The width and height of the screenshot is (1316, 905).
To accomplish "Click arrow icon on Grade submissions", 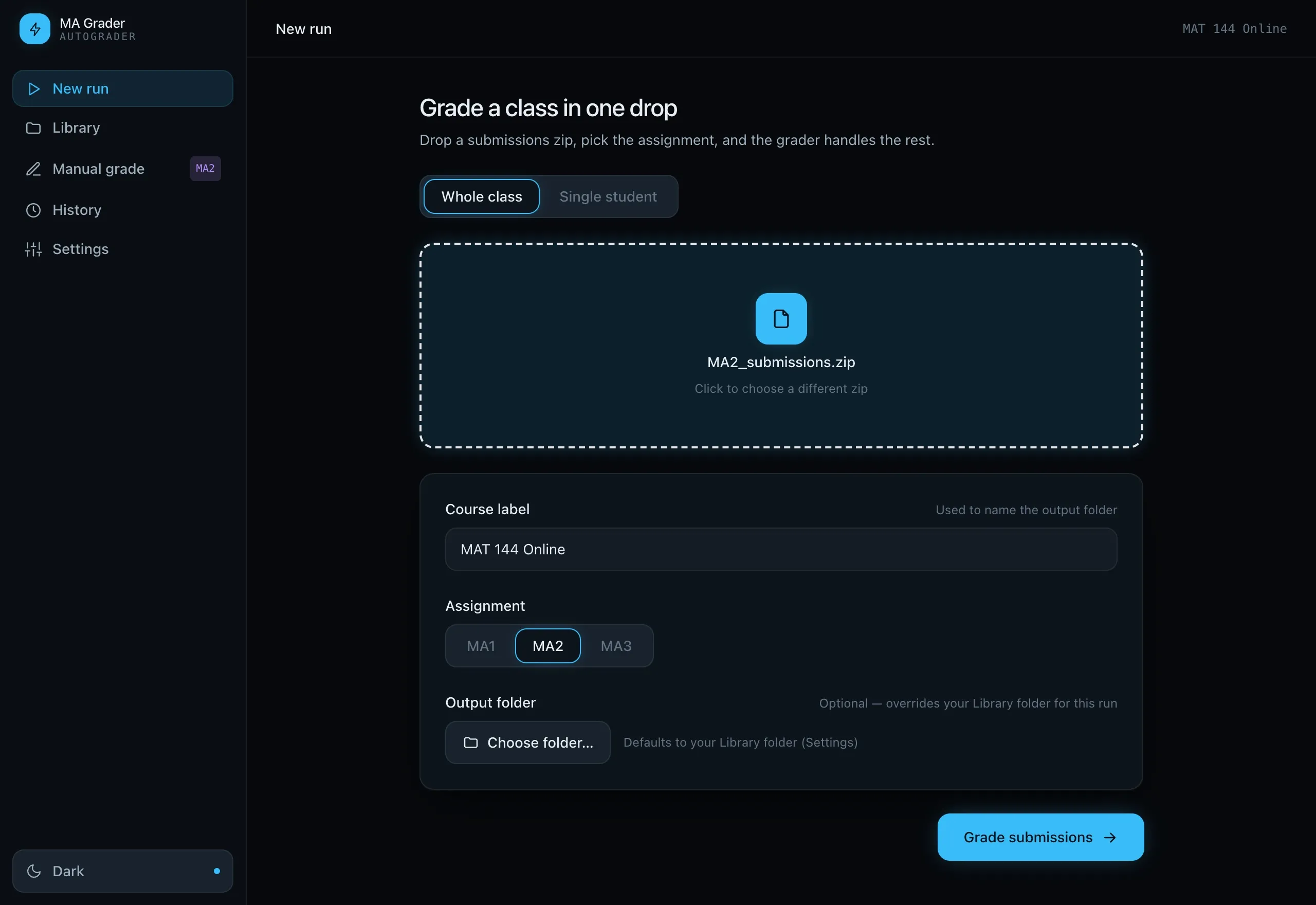I will 1110,838.
